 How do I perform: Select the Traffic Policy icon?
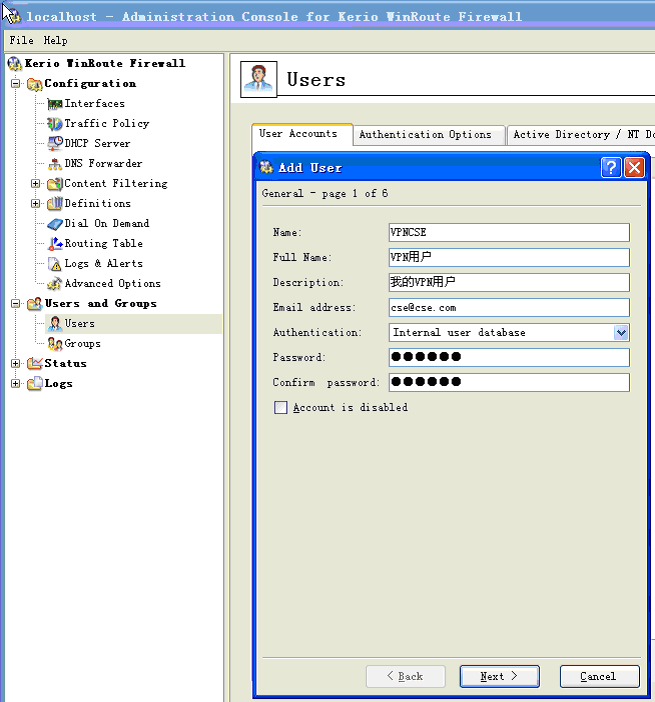coord(55,124)
